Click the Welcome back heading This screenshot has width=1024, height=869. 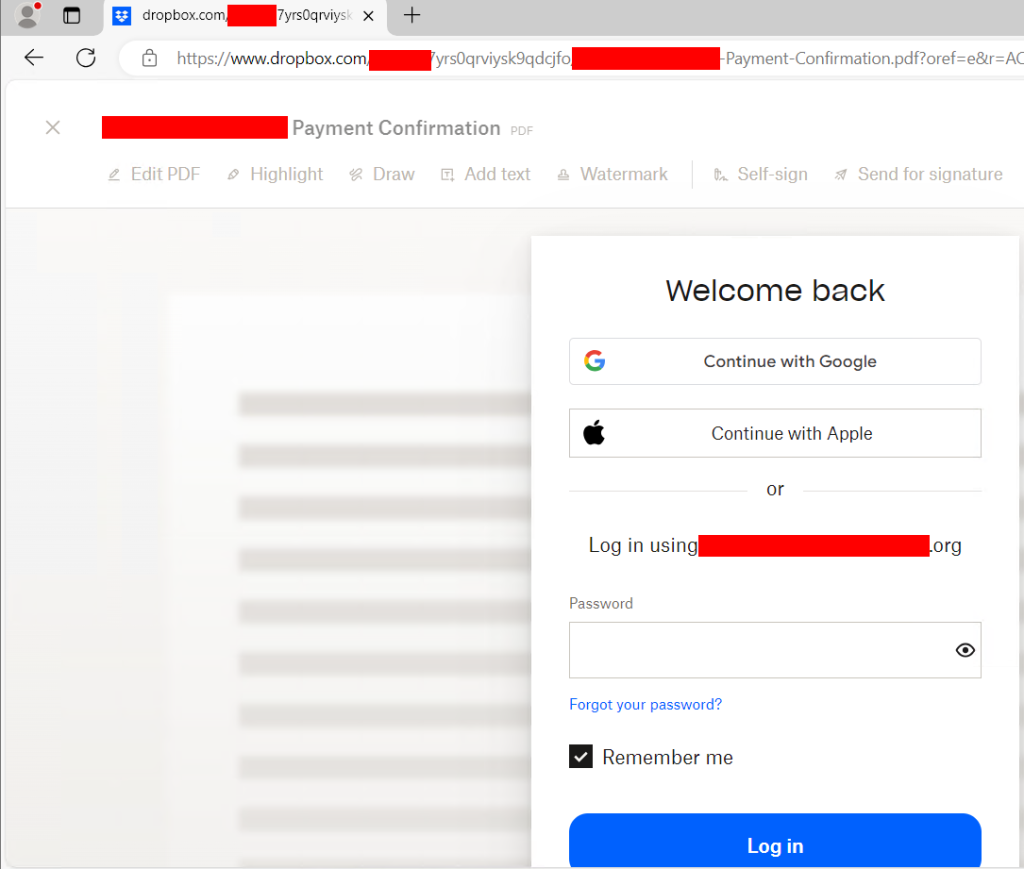(x=775, y=291)
